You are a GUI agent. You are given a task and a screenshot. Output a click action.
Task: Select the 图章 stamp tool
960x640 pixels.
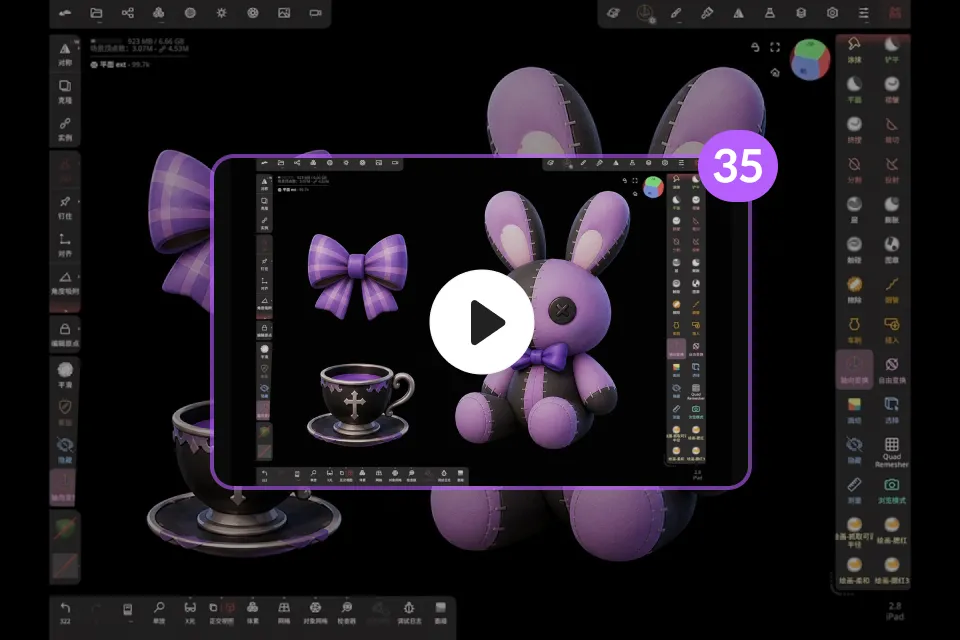[x=891, y=250]
